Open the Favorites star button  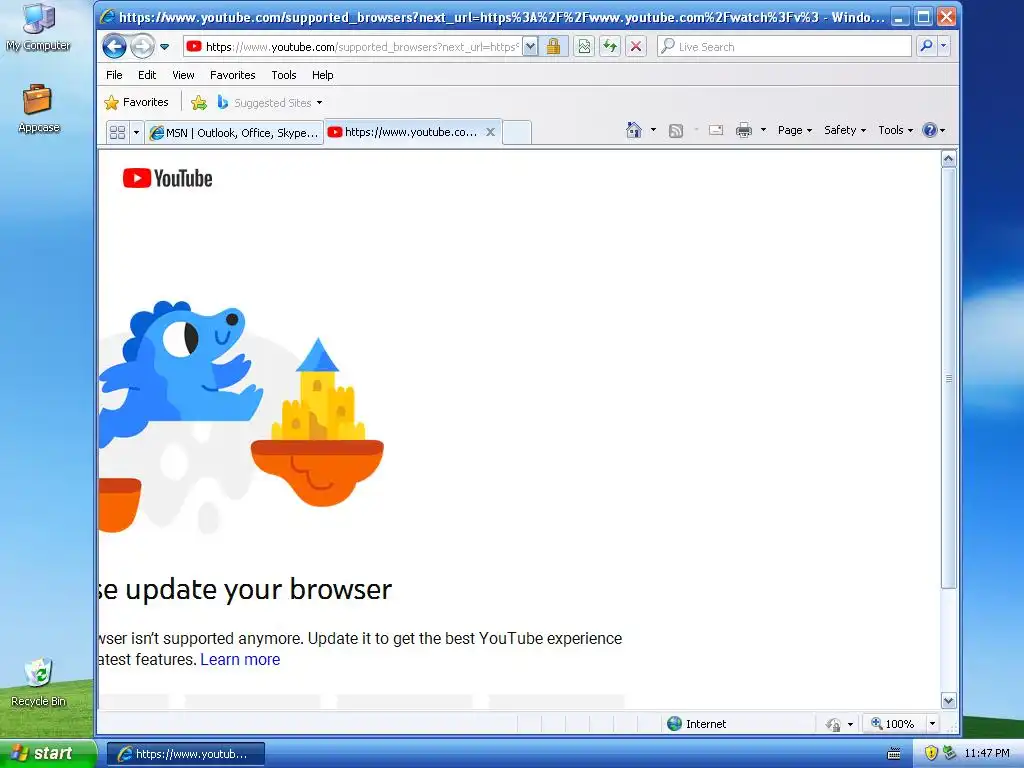tap(136, 103)
